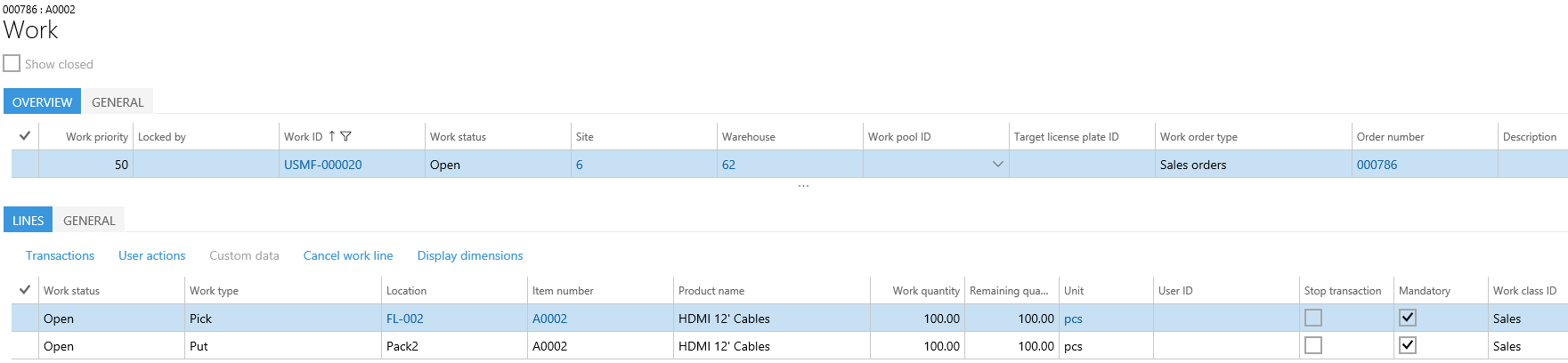
Task: Uncheck Mandatory for the Pick line
Action: (x=1408, y=318)
